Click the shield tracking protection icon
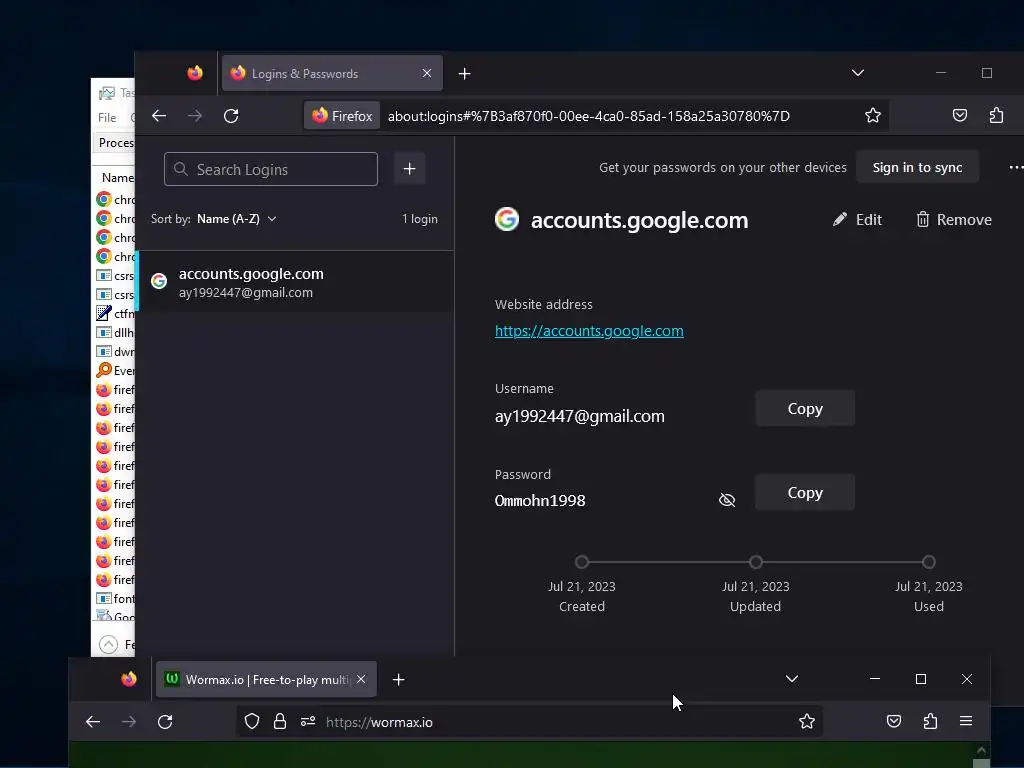Viewport: 1024px width, 768px height. click(x=252, y=722)
